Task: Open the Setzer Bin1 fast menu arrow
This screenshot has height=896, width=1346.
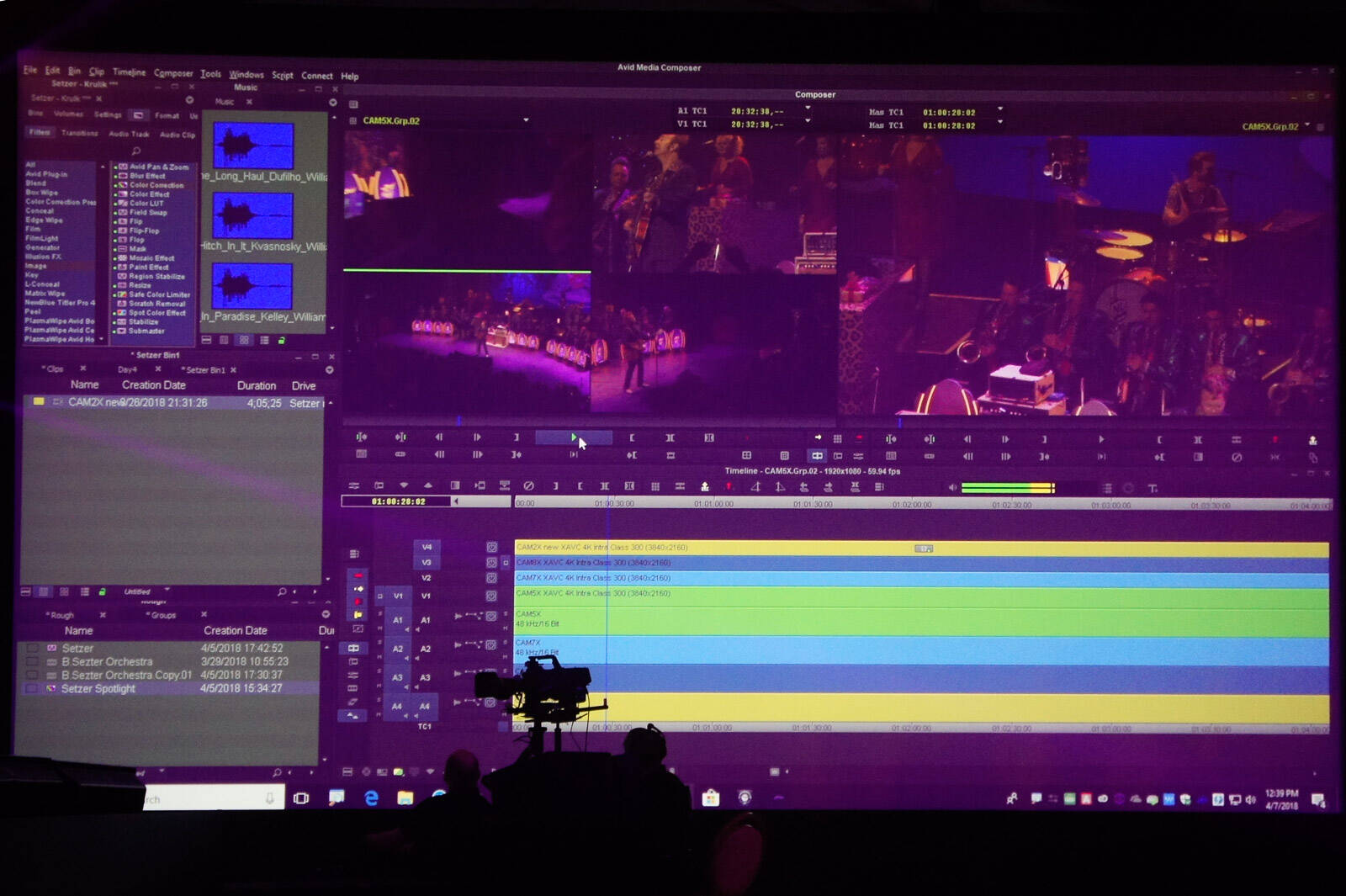Action: coord(330,370)
